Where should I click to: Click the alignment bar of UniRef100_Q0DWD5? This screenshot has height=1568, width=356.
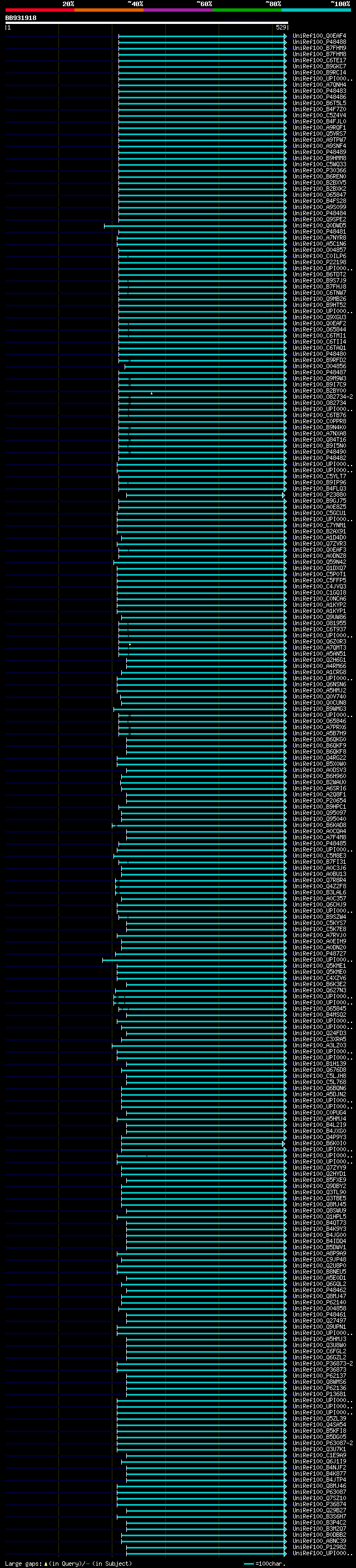[195, 226]
